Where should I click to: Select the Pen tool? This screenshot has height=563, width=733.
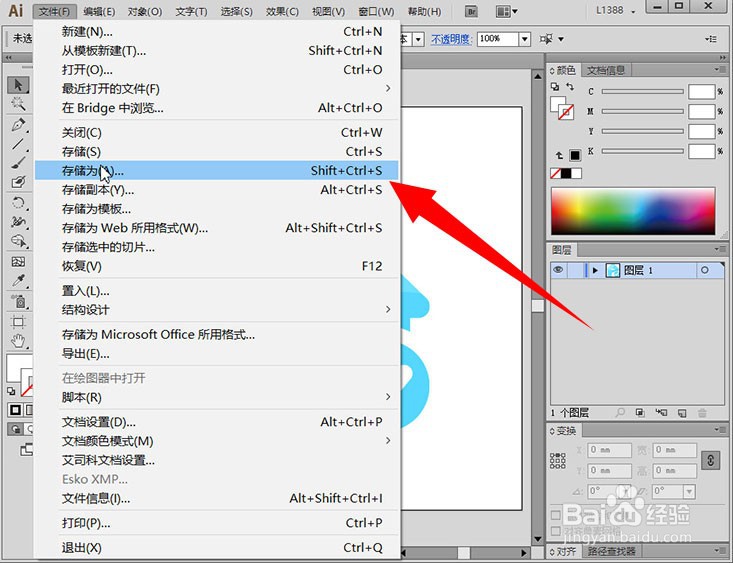[x=18, y=125]
